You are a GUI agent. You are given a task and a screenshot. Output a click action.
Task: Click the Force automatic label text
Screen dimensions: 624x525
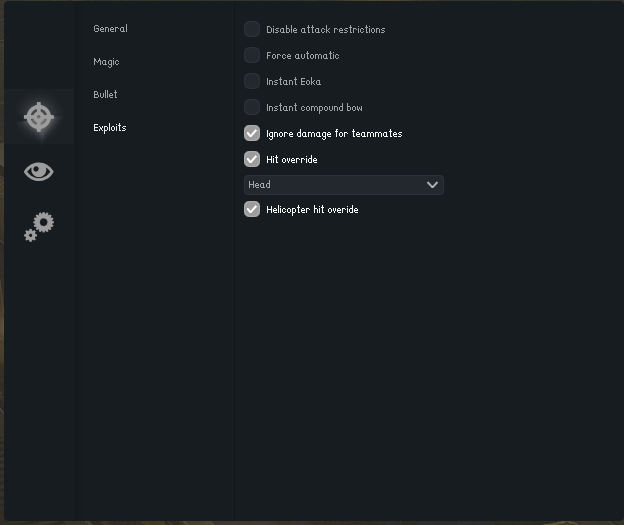click(303, 56)
